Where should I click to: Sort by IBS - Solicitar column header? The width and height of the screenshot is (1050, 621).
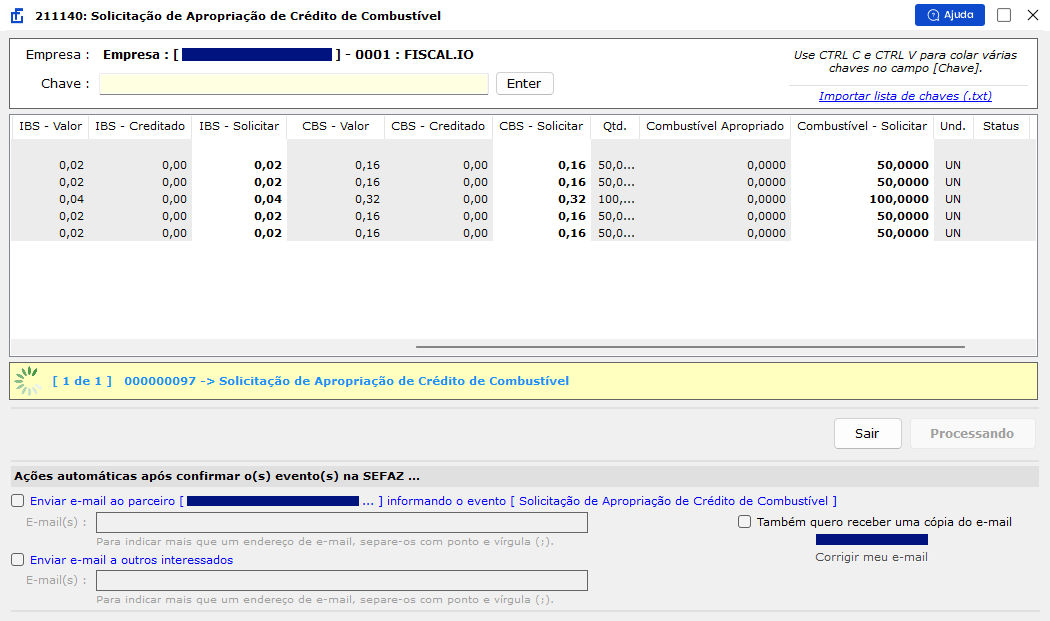[239, 126]
